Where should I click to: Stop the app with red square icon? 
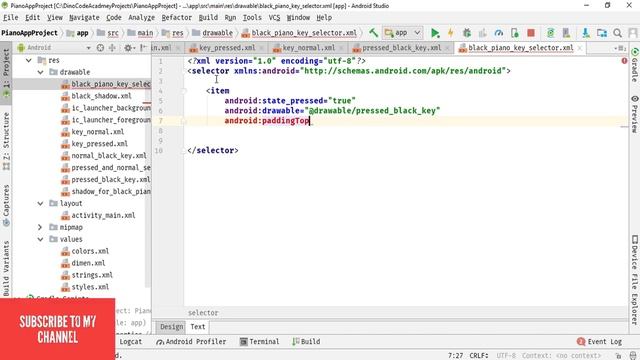click(531, 33)
